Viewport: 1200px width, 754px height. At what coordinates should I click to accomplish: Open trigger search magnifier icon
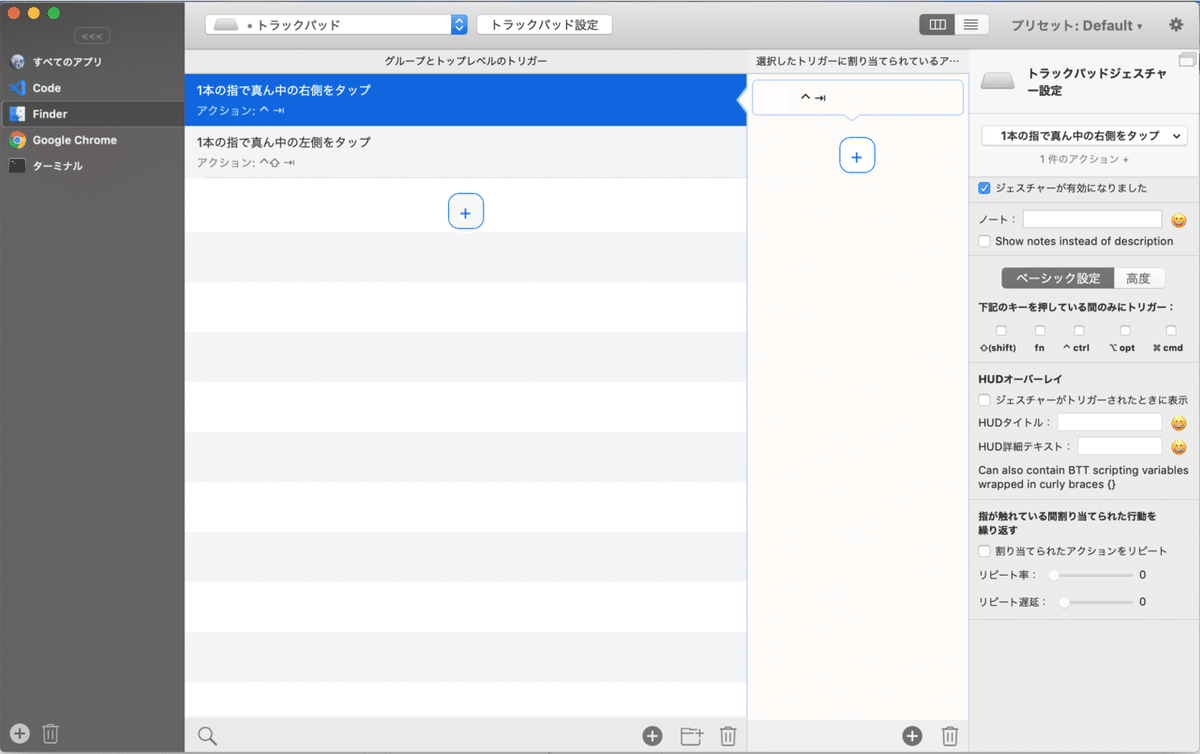[x=207, y=736]
